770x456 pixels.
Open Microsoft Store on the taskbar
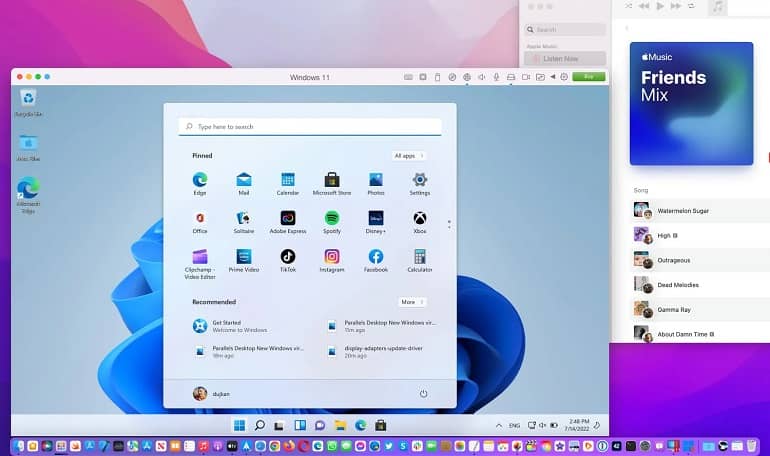(381, 425)
